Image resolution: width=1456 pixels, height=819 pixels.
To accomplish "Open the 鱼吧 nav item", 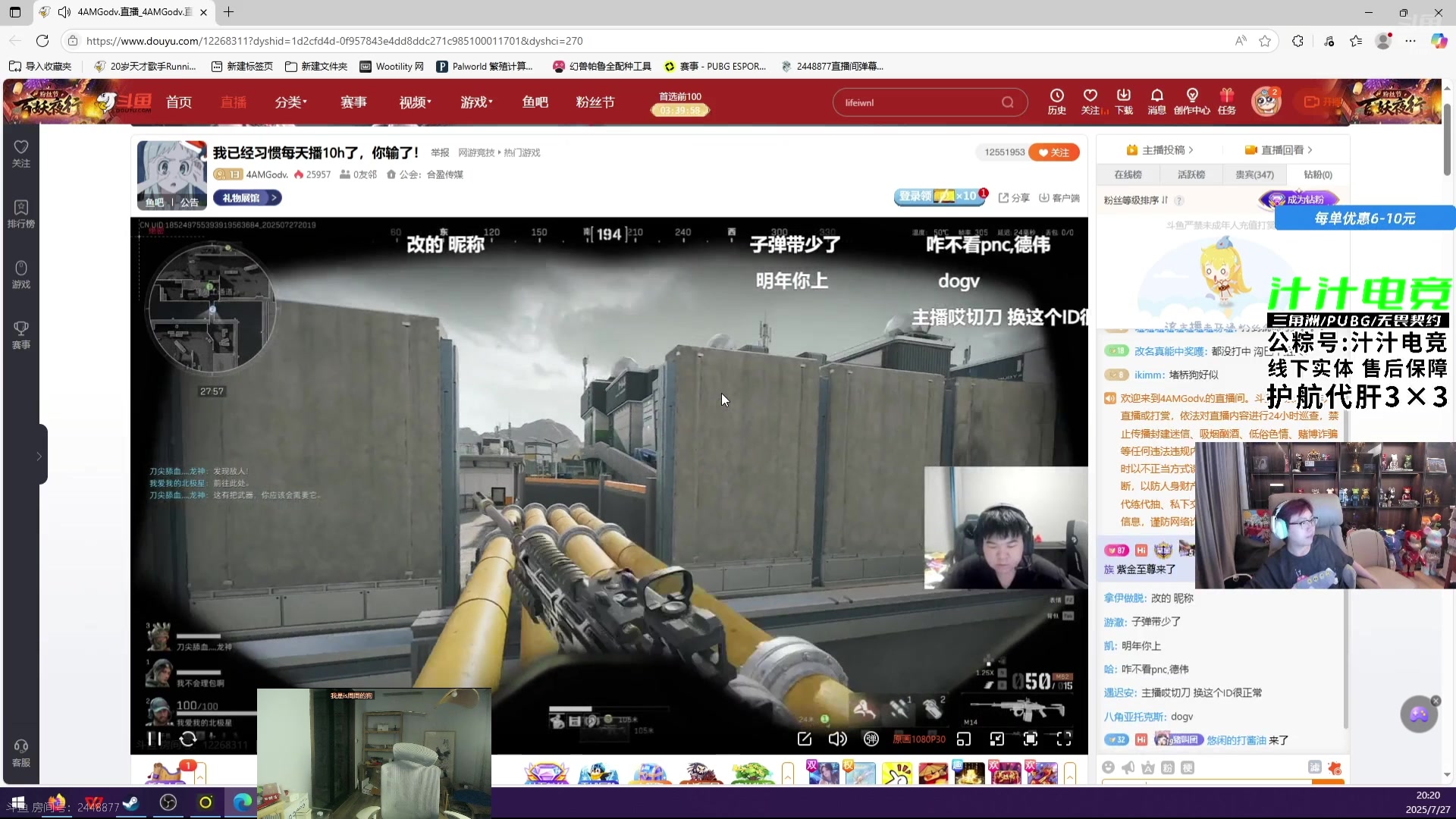I will (x=535, y=102).
